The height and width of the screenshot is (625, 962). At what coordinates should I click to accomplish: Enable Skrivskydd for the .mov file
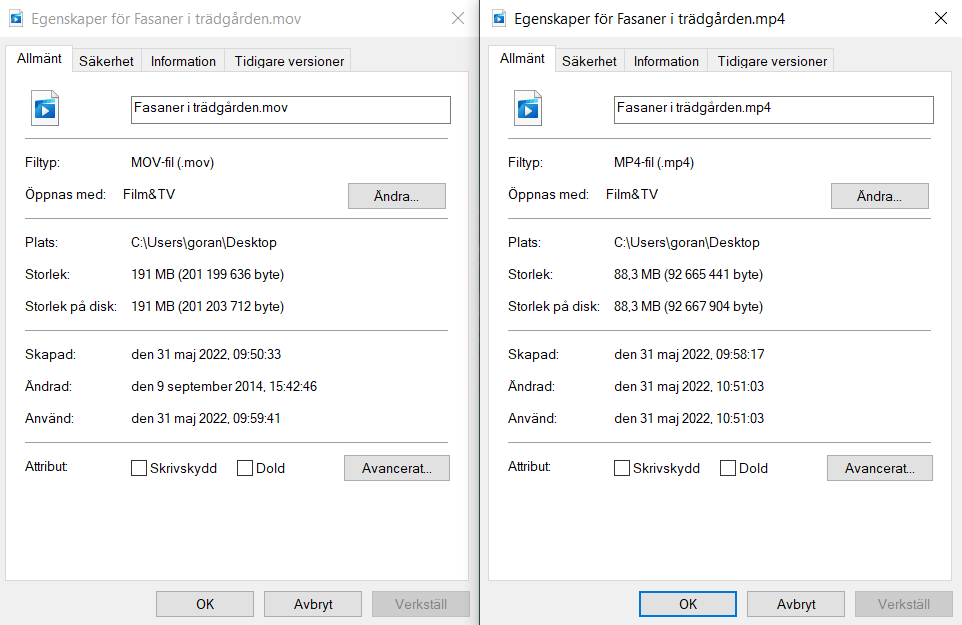[x=139, y=468]
